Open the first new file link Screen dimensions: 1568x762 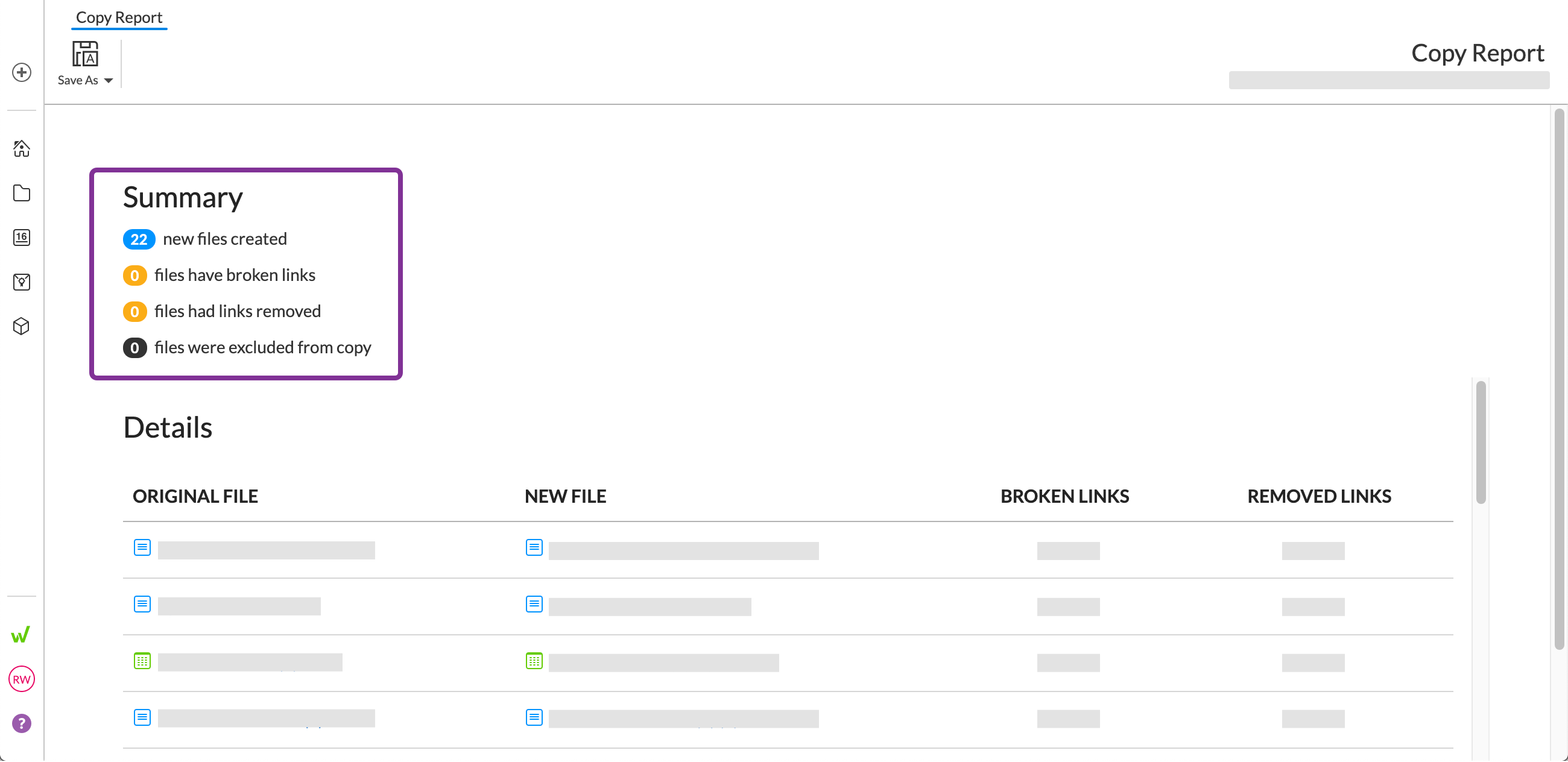click(x=683, y=551)
